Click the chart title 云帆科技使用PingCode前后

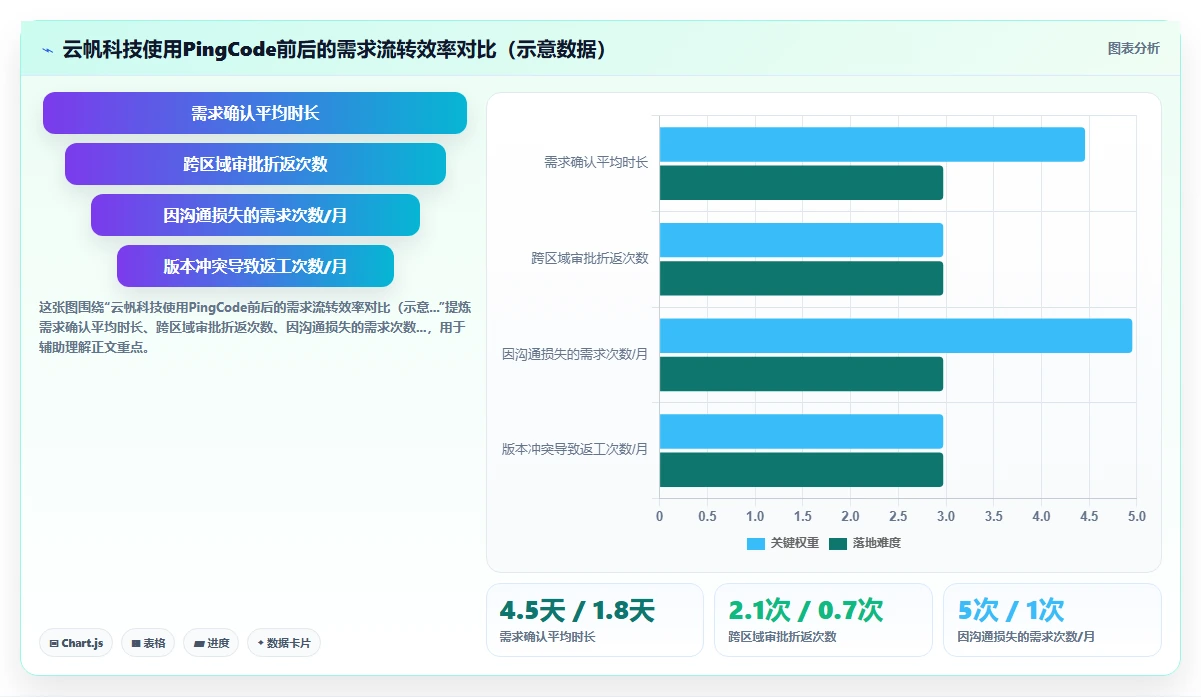pyautogui.click(x=335, y=50)
